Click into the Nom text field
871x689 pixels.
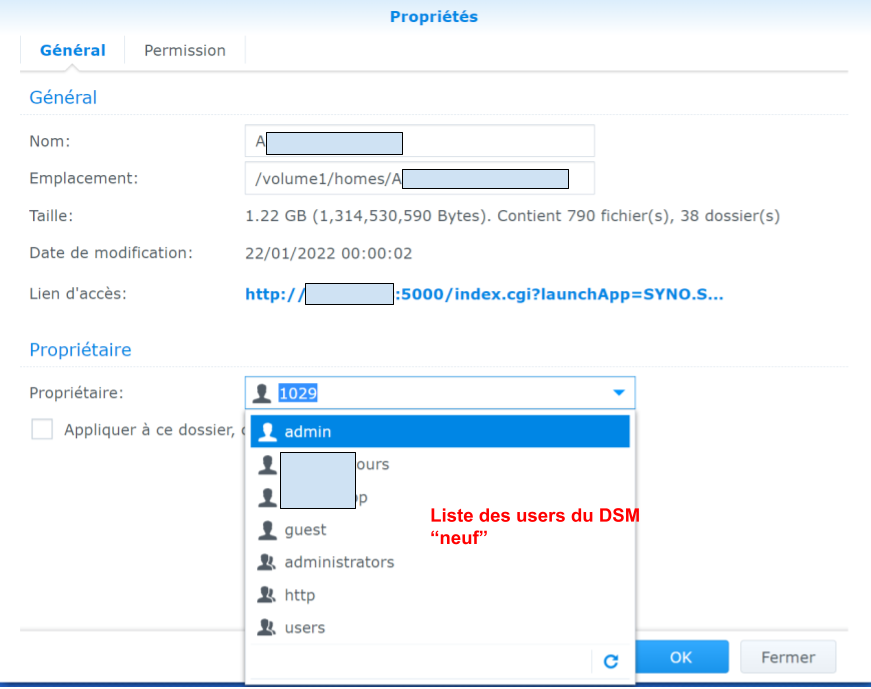click(420, 142)
